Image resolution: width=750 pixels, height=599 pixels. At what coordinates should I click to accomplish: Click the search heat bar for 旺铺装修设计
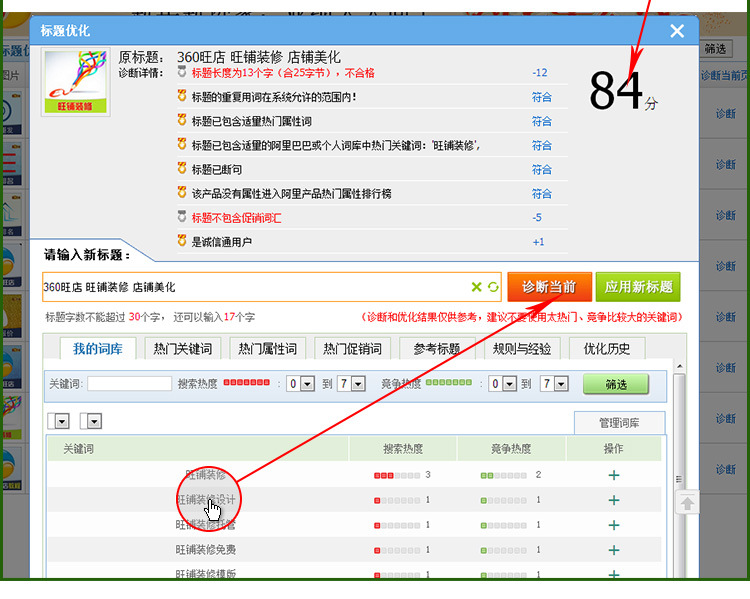point(397,500)
